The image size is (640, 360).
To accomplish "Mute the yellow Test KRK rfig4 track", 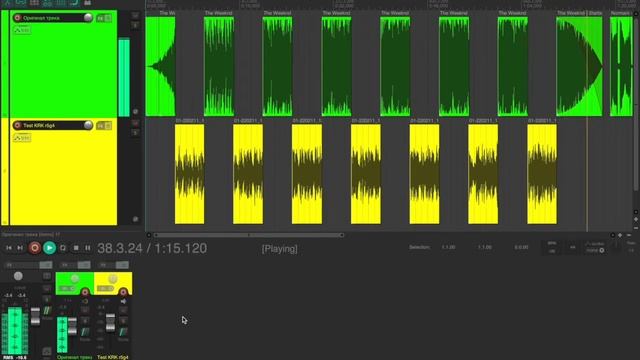I will (x=136, y=123).
